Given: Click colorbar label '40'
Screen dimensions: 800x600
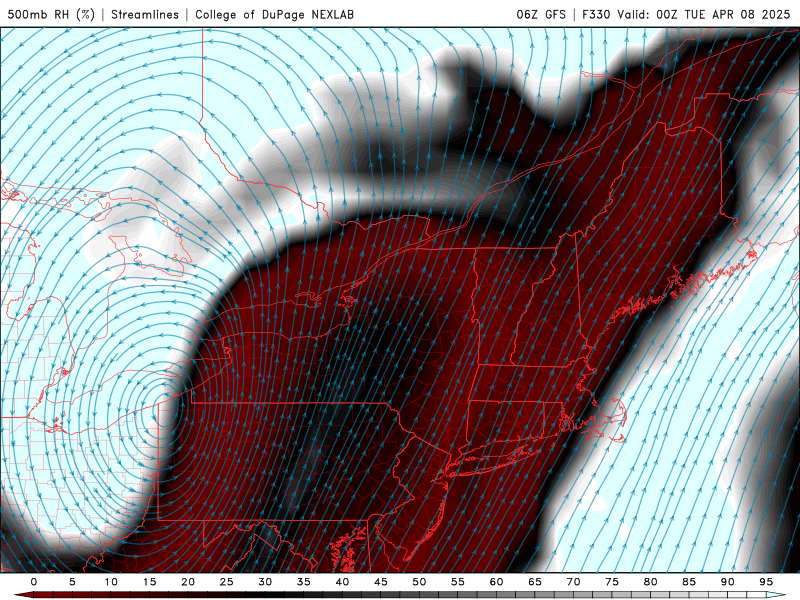Looking at the screenshot, I should click(342, 582).
